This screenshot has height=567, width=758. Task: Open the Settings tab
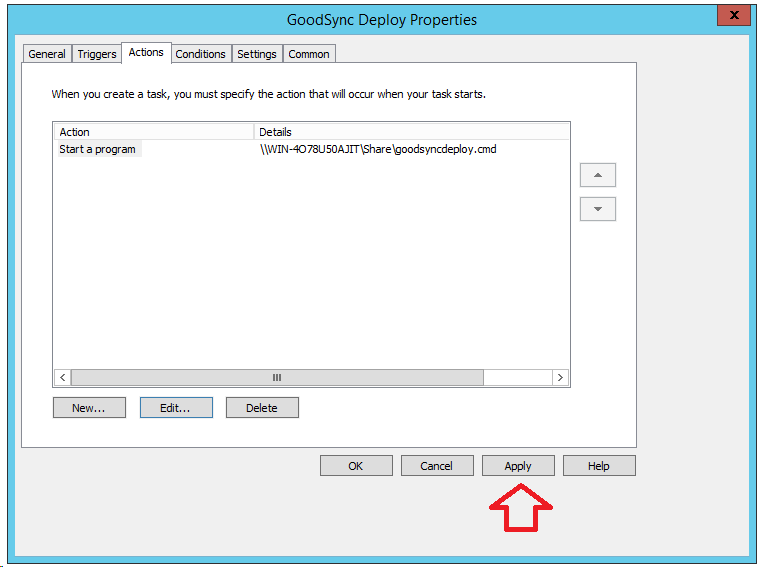[257, 54]
